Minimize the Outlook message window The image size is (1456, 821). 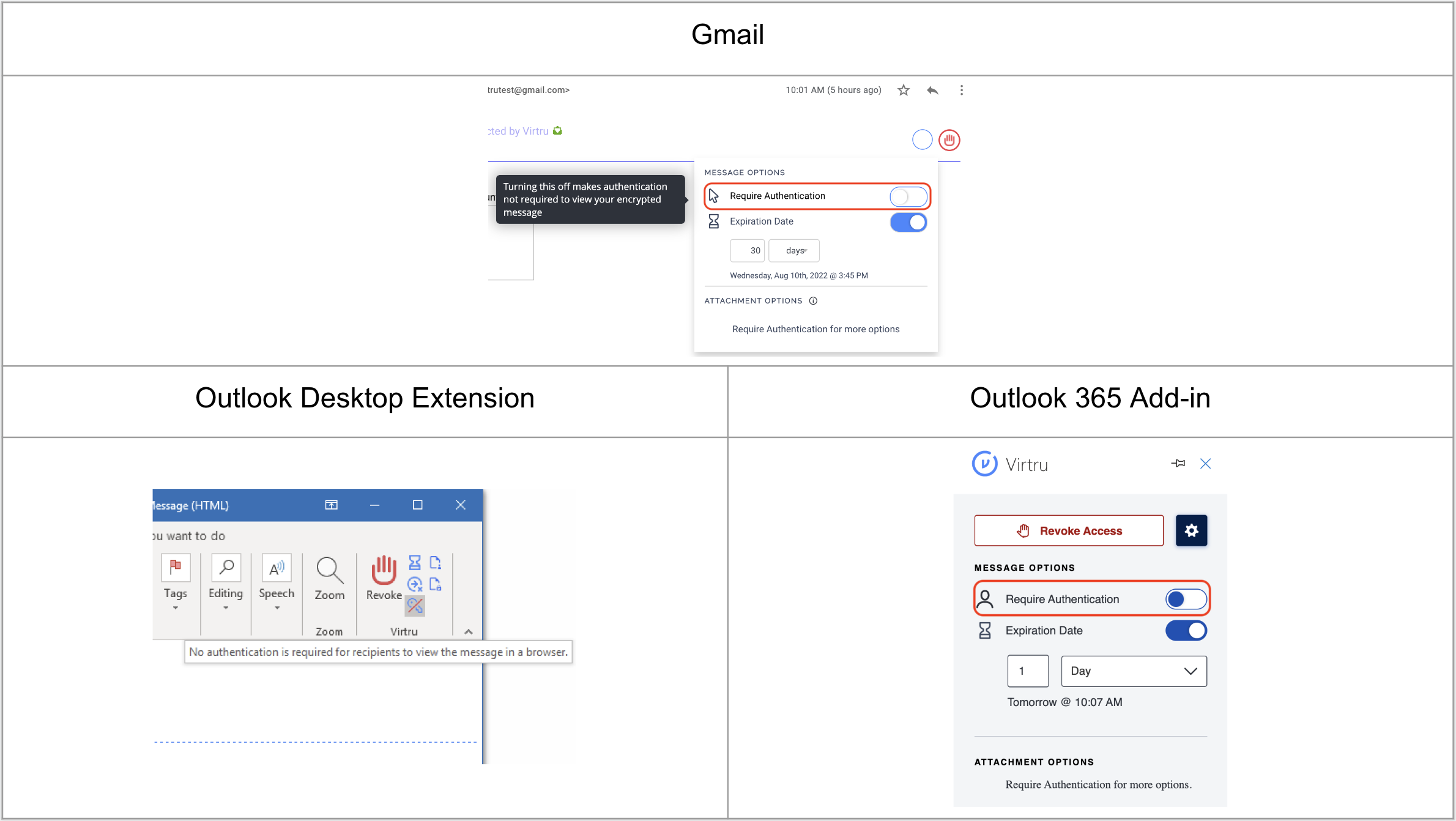pyautogui.click(x=375, y=505)
